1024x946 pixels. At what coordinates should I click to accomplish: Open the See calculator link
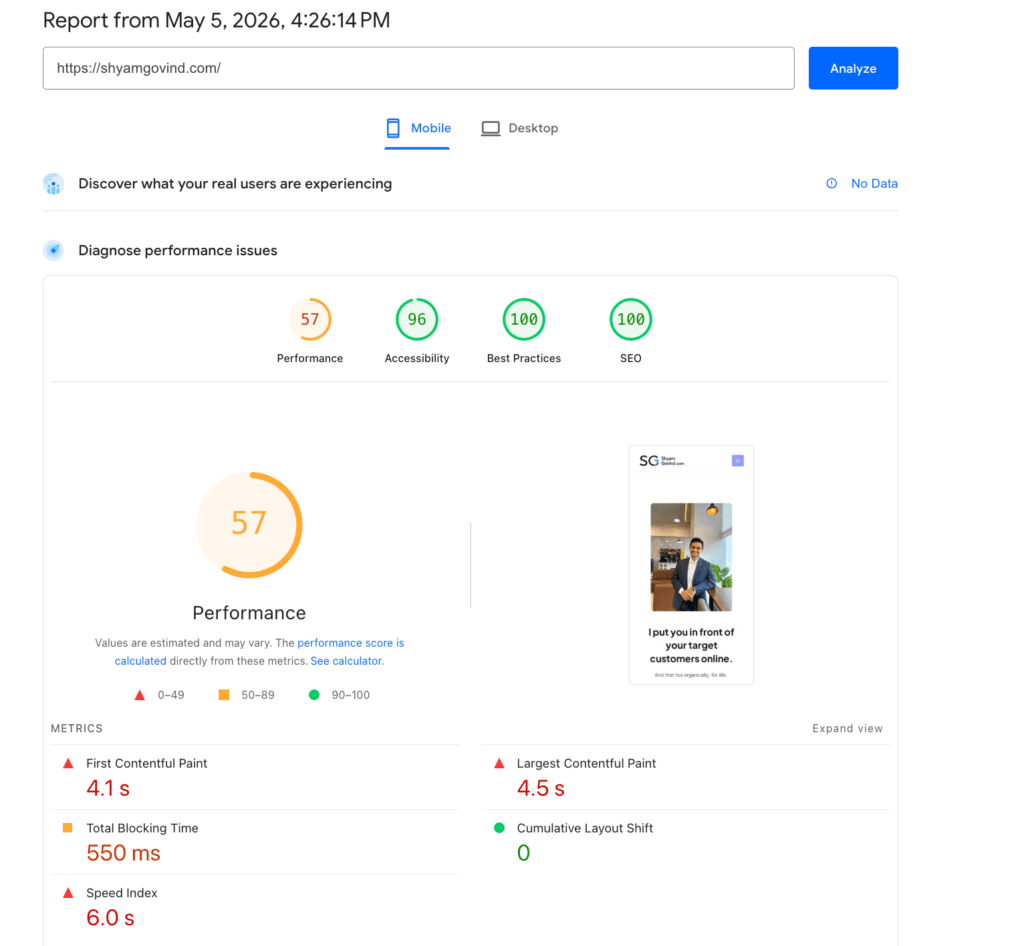[347, 661]
